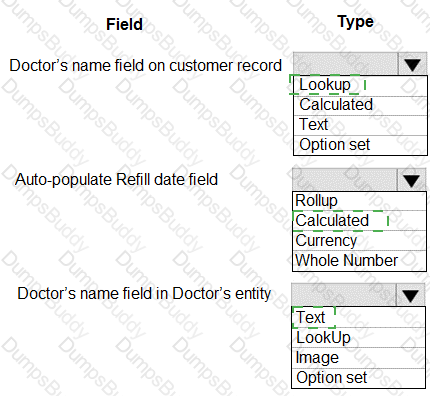430x396 pixels.
Task: Pick Option set in the first type list
Action: point(360,145)
